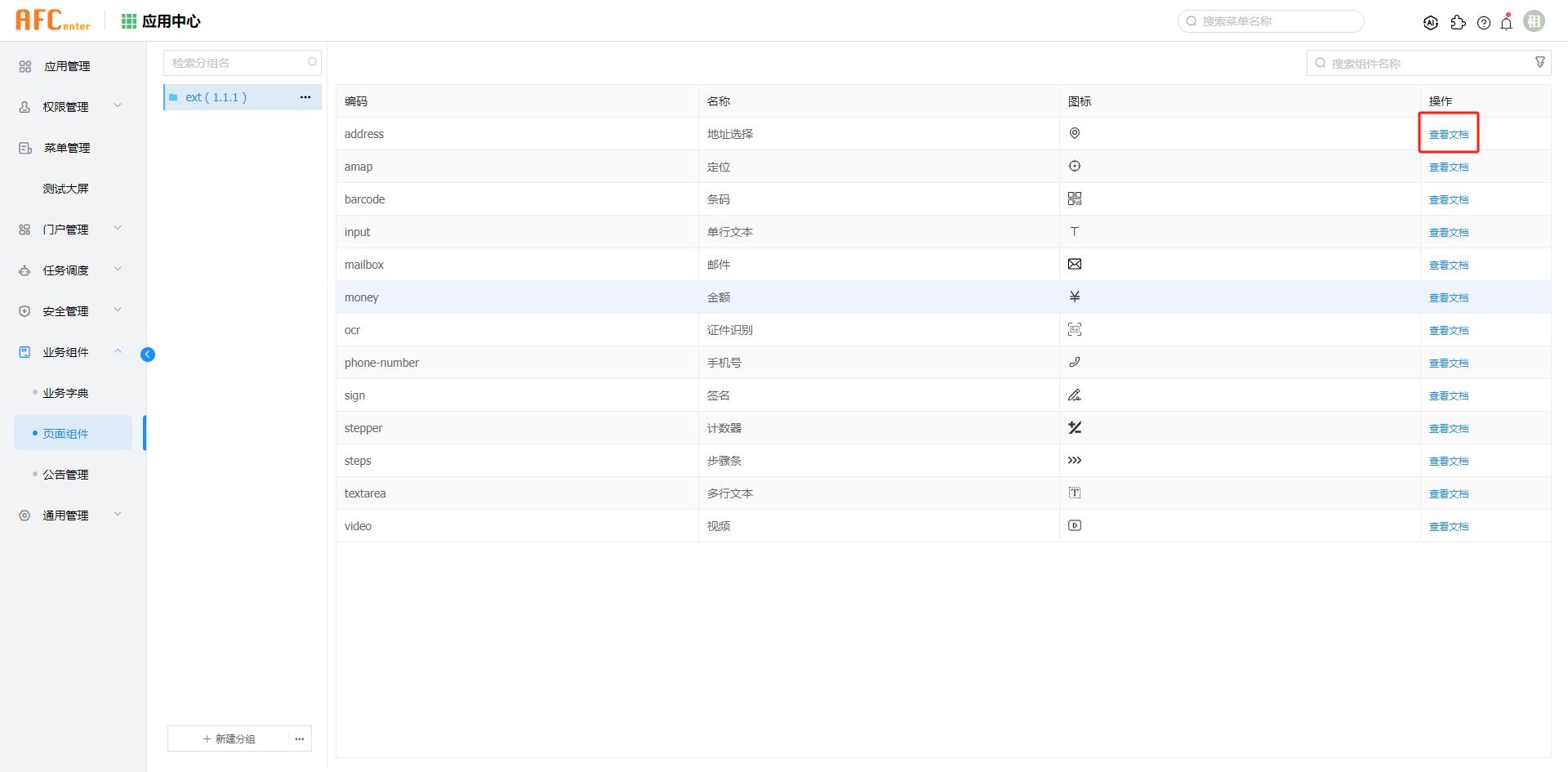Click the 新建分组 button
The height and width of the screenshot is (772, 1568).
click(x=229, y=739)
